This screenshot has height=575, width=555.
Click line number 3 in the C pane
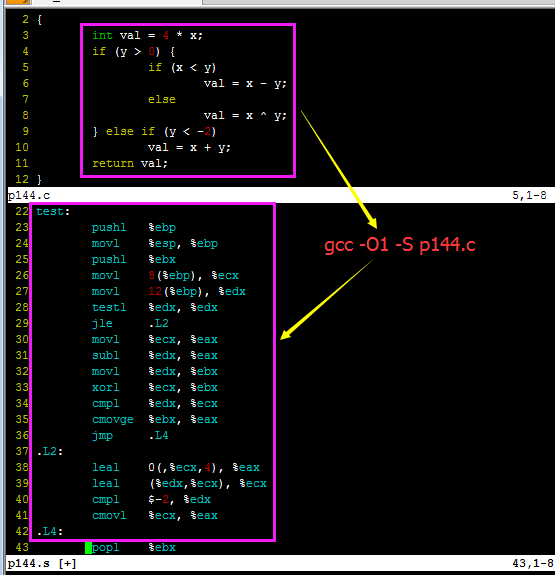[25, 36]
